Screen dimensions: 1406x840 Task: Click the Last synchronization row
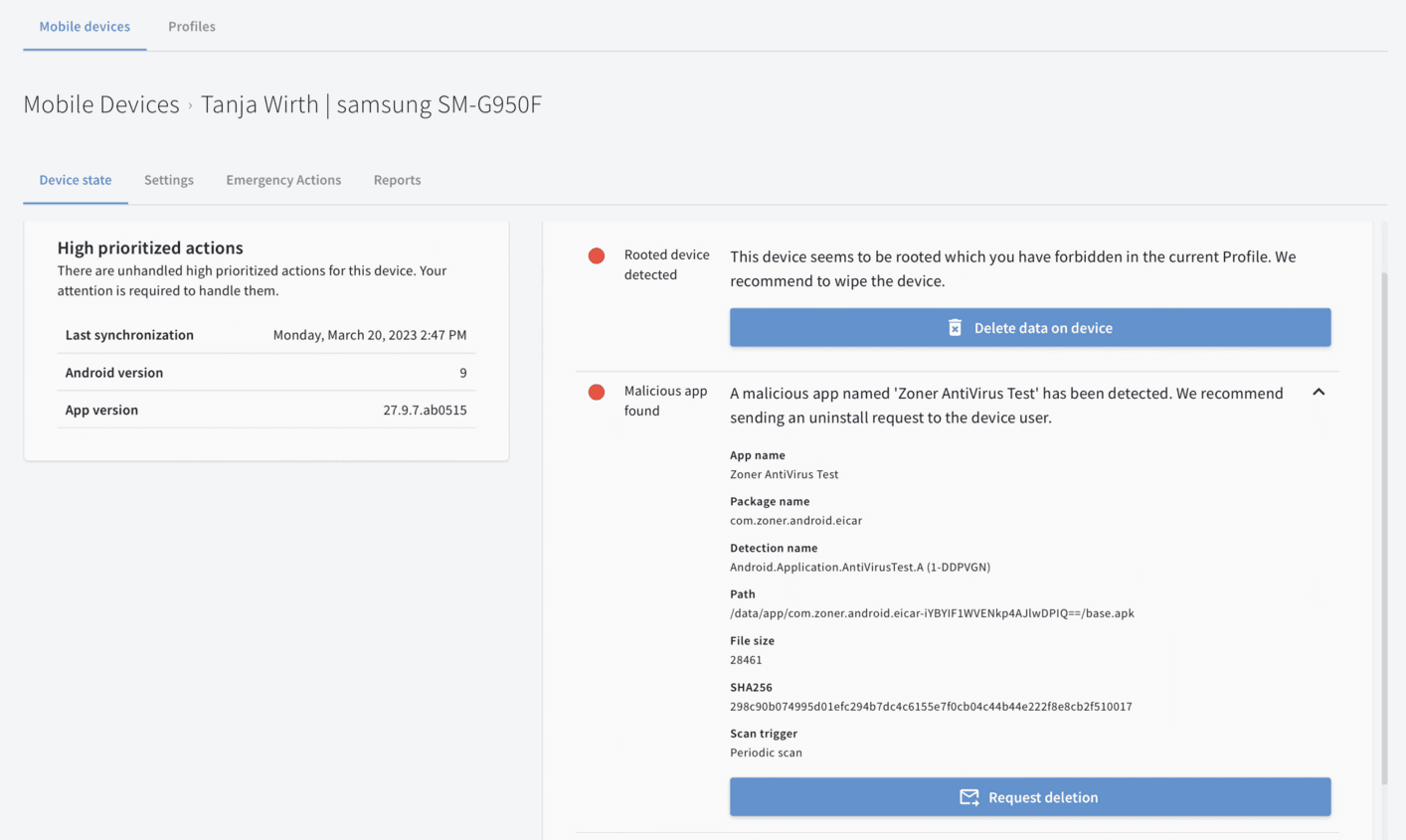(x=265, y=335)
